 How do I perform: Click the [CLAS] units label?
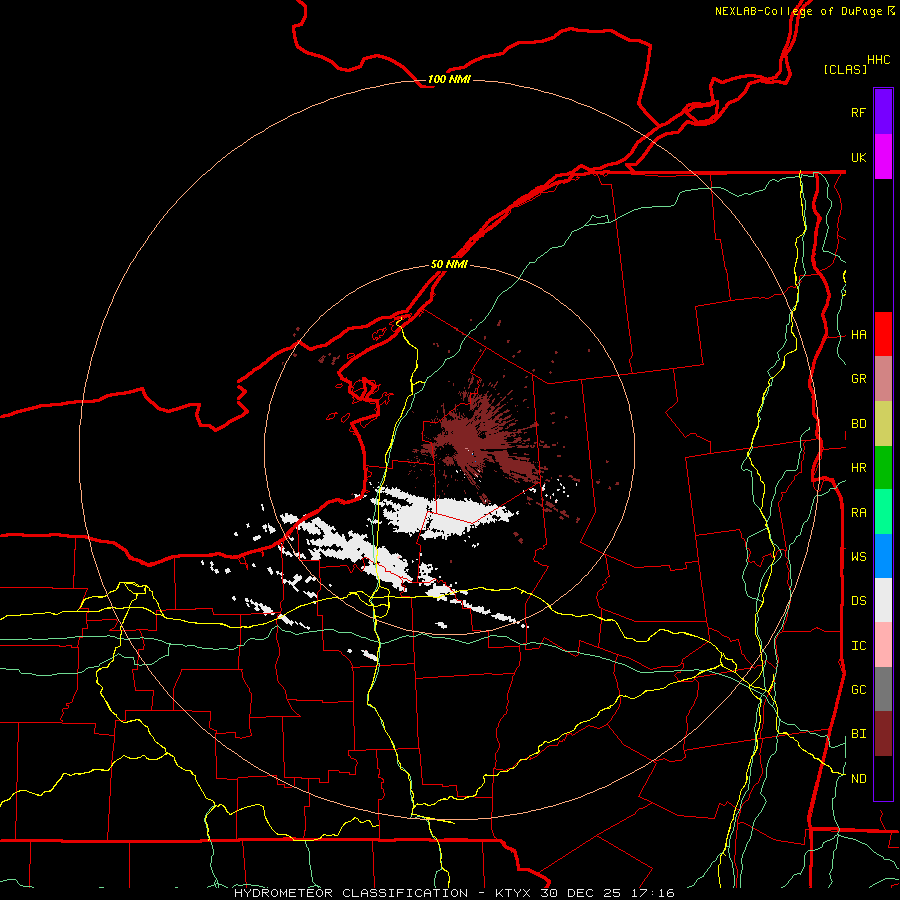pos(845,69)
